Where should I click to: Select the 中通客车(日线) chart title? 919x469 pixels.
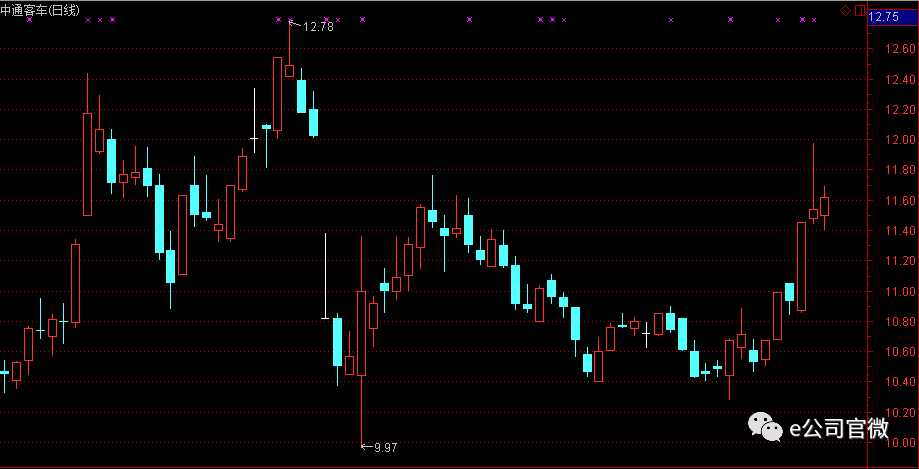coord(40,9)
